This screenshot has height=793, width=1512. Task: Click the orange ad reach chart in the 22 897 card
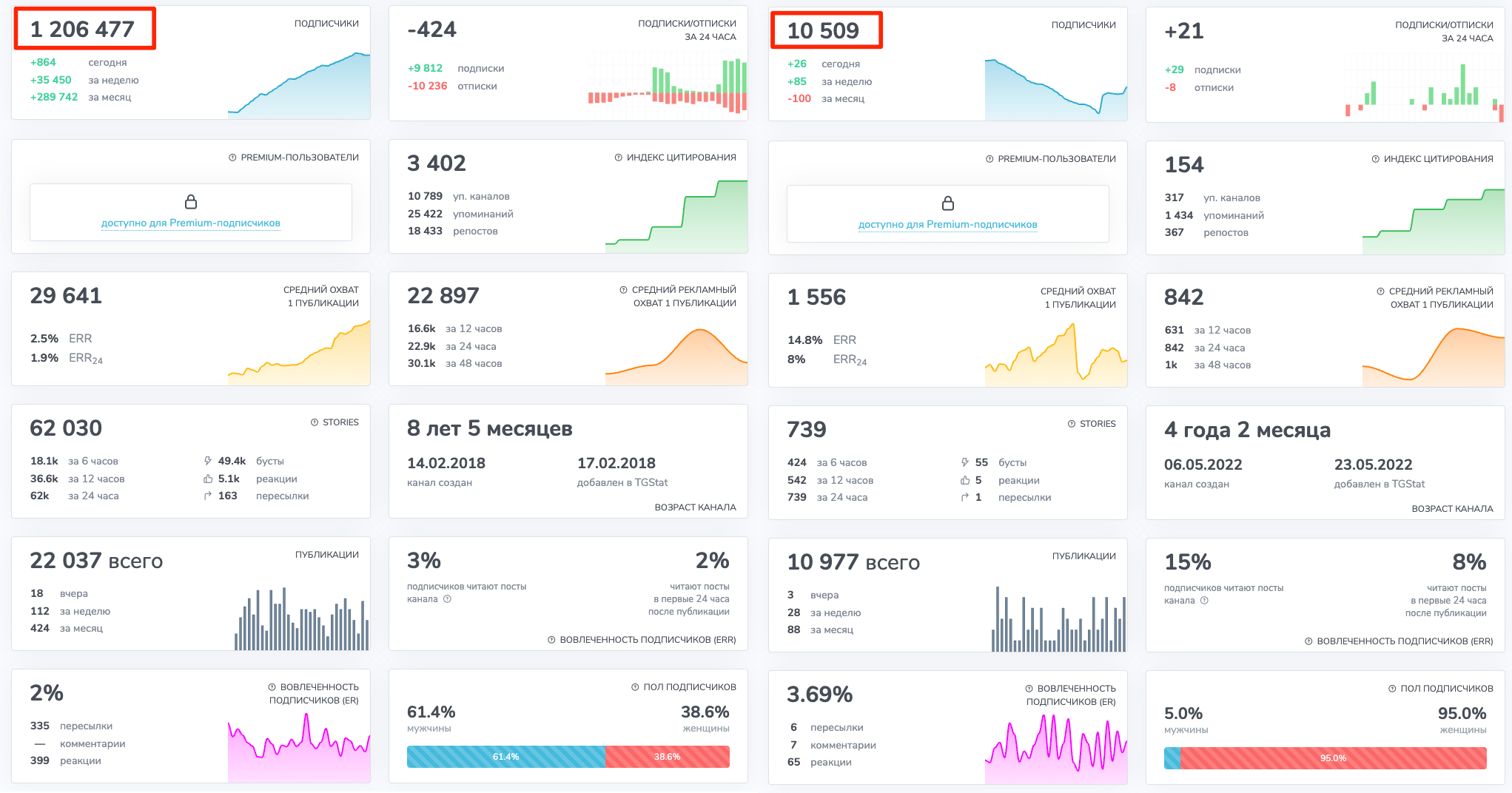point(676,357)
